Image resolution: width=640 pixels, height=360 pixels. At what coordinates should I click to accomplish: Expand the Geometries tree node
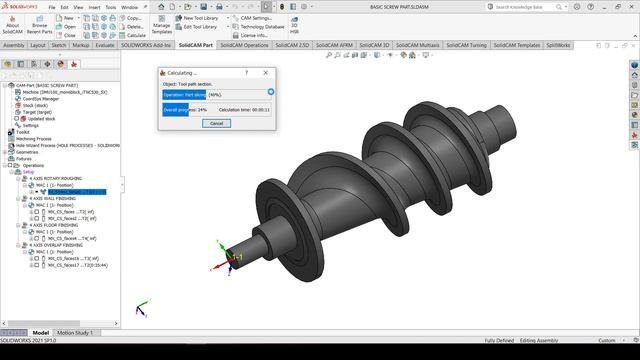pos(5,152)
